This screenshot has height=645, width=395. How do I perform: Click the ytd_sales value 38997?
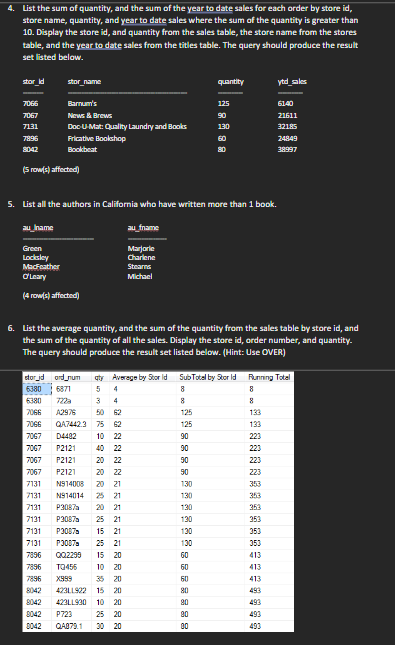(288, 149)
